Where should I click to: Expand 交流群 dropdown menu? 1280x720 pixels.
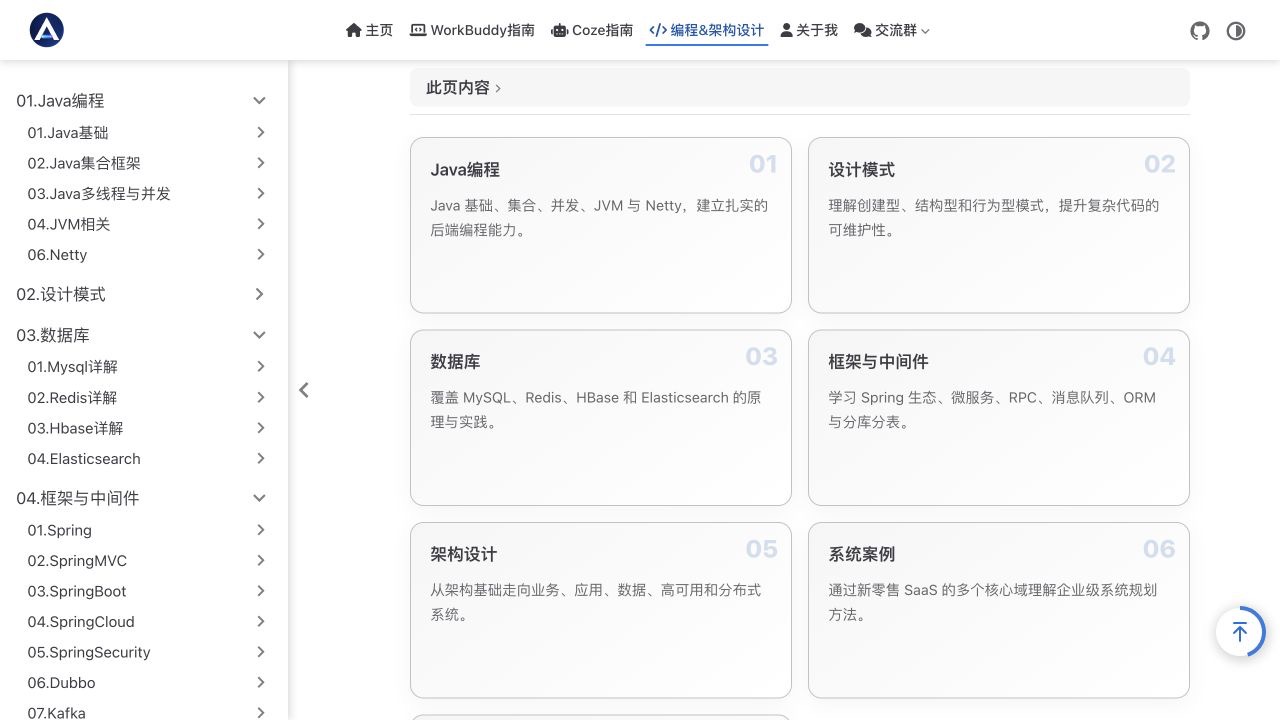tap(892, 30)
